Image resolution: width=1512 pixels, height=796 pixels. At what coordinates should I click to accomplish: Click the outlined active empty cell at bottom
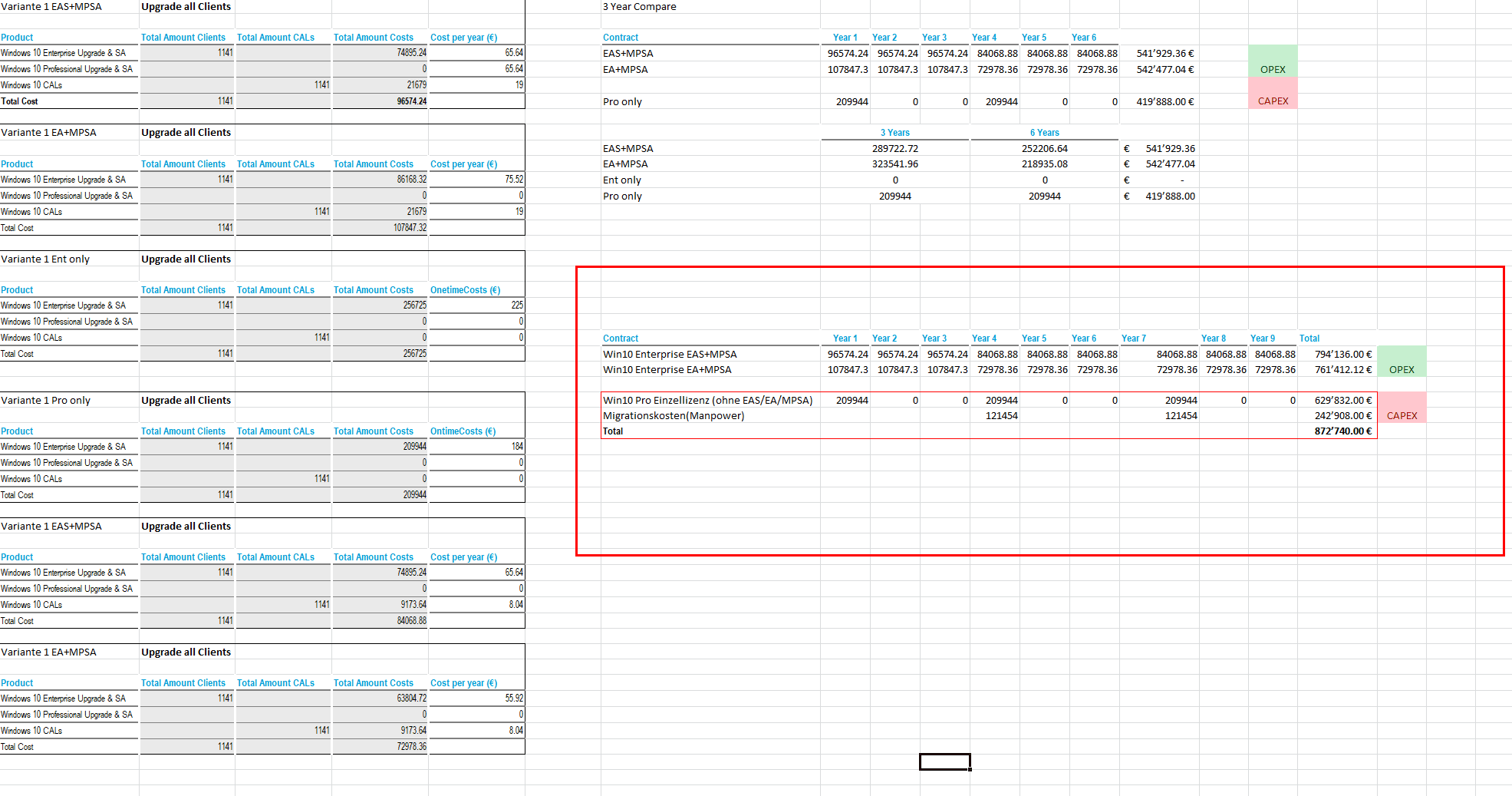click(x=944, y=761)
